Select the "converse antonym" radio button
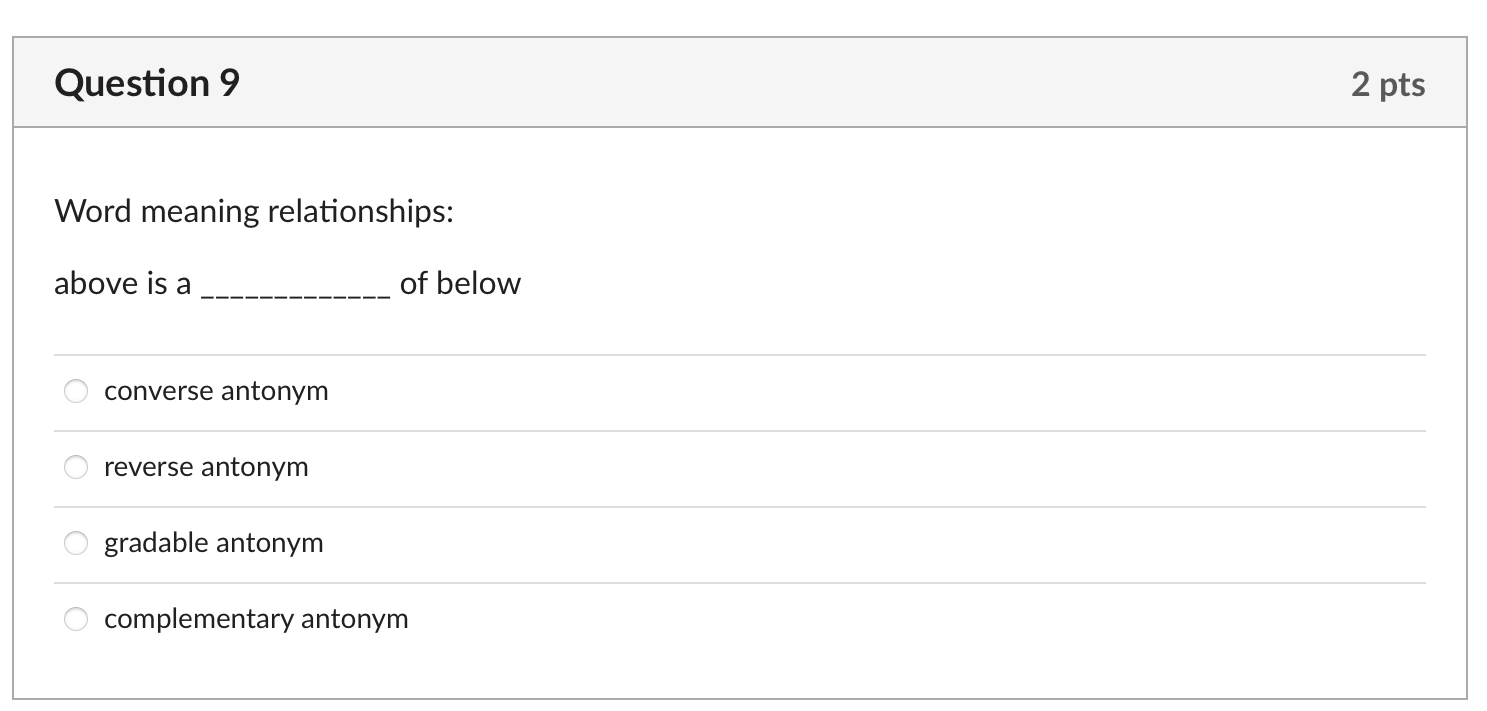The image size is (1487, 711). (x=77, y=391)
